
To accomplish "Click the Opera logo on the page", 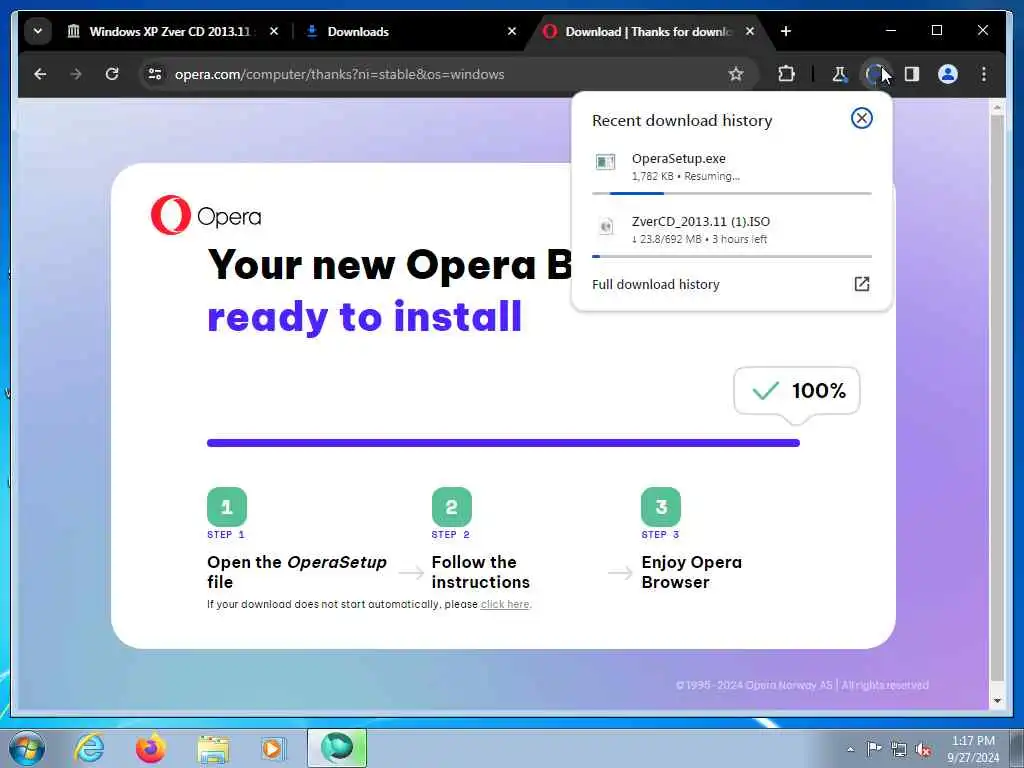I will (206, 215).
